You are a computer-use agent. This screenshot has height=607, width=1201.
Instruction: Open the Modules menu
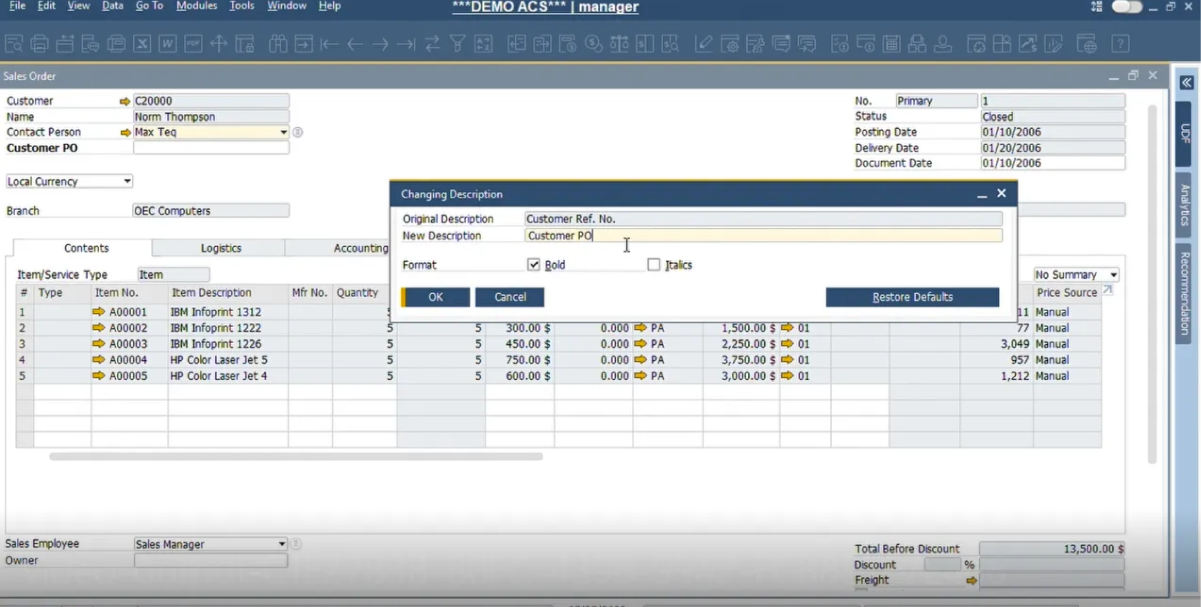[x=196, y=6]
